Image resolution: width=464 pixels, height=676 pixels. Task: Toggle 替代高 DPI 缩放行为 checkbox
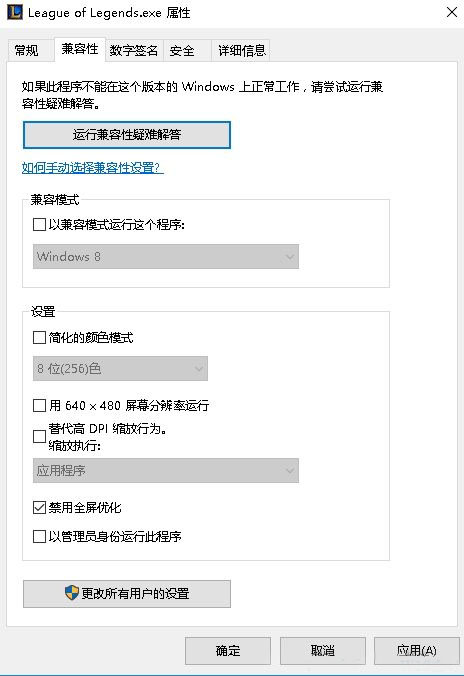pos(39,437)
